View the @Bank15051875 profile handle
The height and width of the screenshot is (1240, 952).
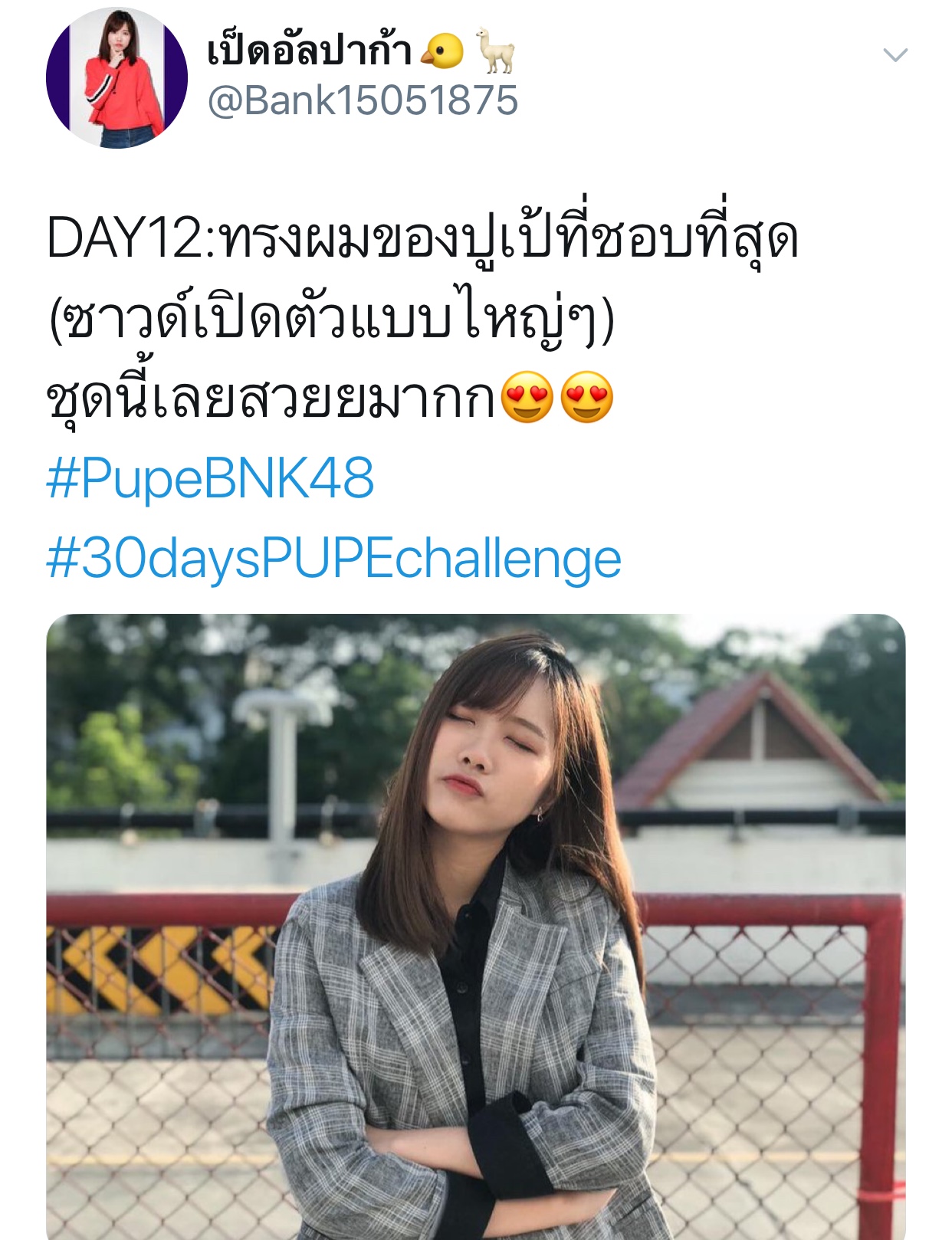click(363, 100)
